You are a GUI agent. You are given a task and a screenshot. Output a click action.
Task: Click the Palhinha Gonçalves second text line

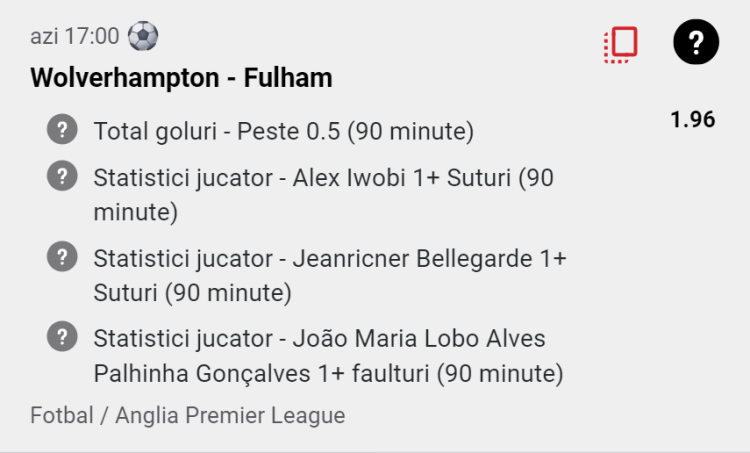[x=329, y=374]
